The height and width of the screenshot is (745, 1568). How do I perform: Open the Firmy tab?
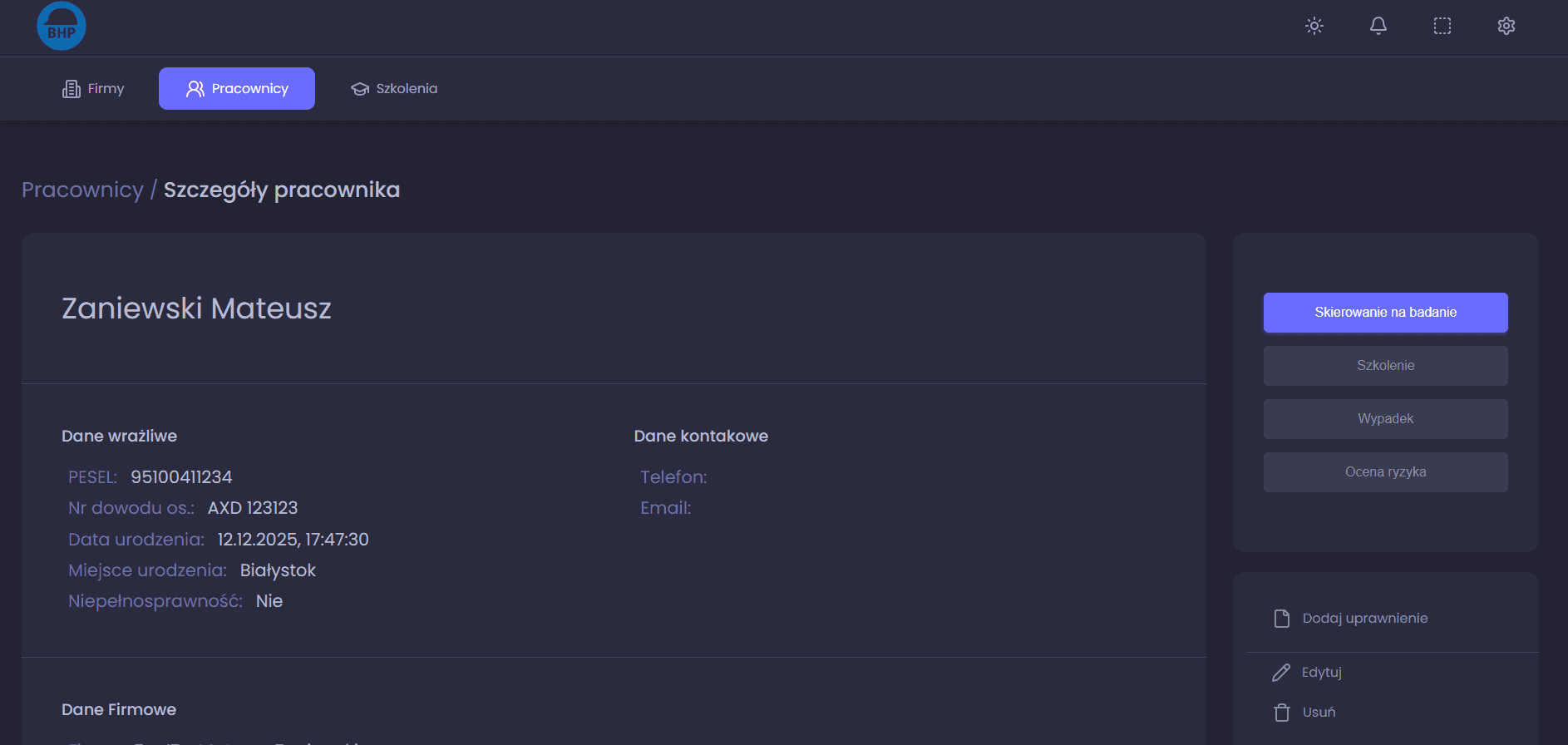click(x=93, y=88)
